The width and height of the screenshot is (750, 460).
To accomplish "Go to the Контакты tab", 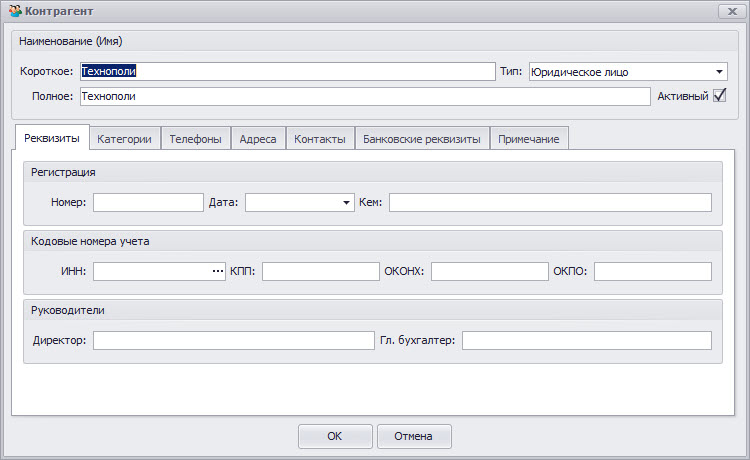I will click(320, 139).
